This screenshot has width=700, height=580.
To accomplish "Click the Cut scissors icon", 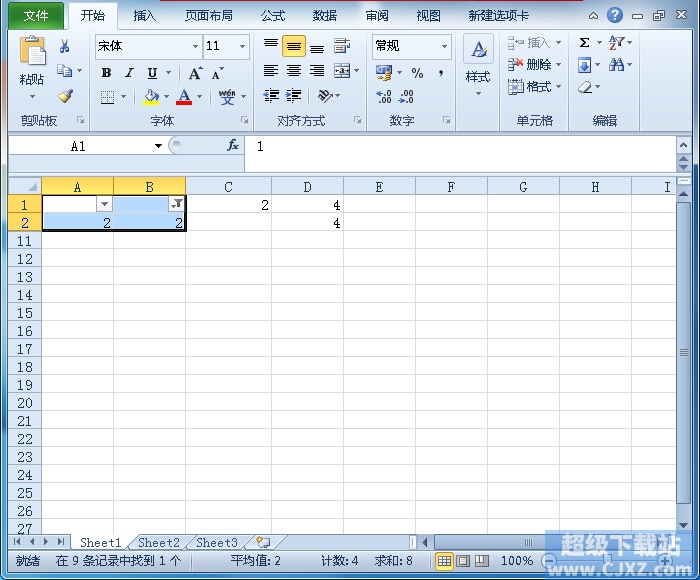I will pos(65,46).
